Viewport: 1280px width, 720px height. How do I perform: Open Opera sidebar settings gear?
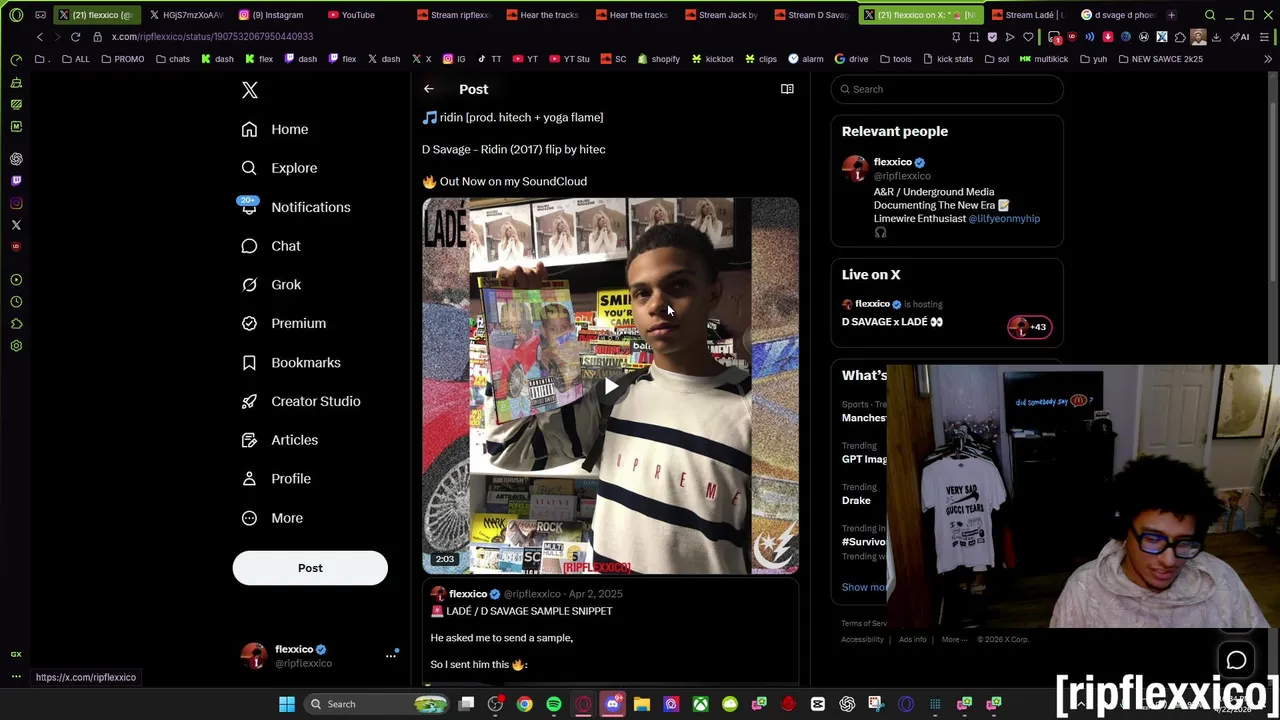pos(16,346)
